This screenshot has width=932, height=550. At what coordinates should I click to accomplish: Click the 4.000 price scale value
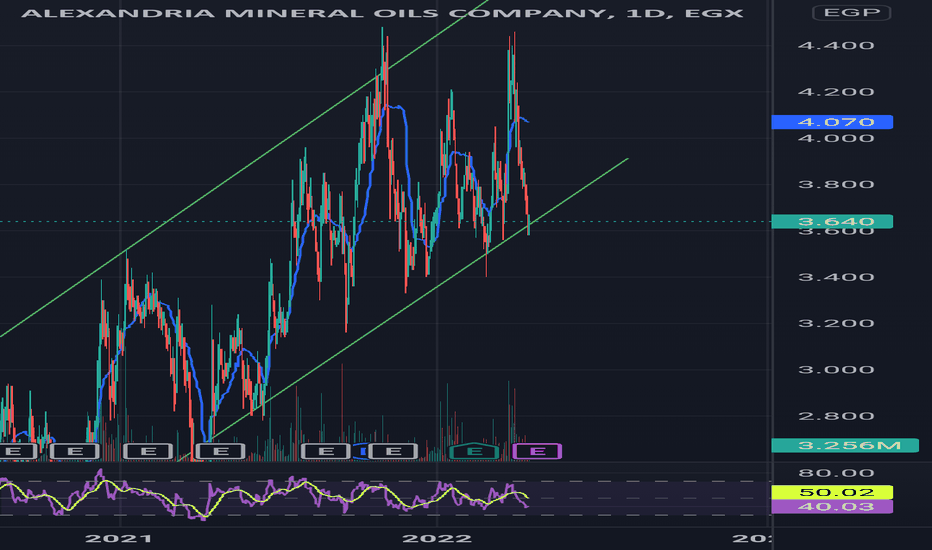click(835, 139)
